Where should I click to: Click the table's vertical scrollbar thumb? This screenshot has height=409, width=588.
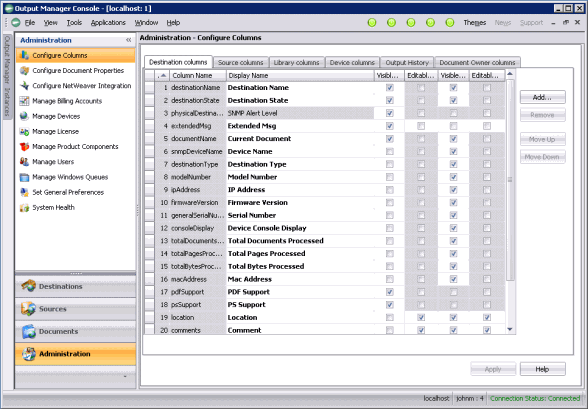click(510, 180)
